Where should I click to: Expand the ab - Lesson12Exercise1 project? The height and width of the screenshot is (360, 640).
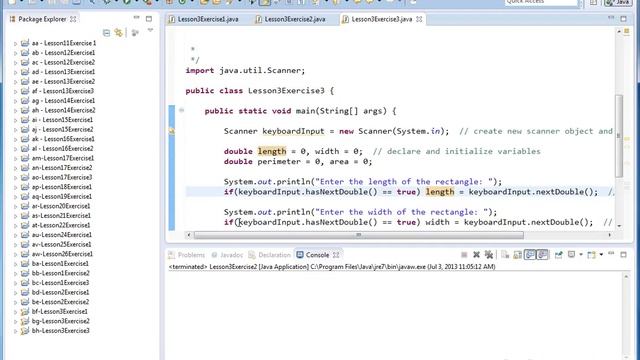pyautogui.click(x=16, y=53)
